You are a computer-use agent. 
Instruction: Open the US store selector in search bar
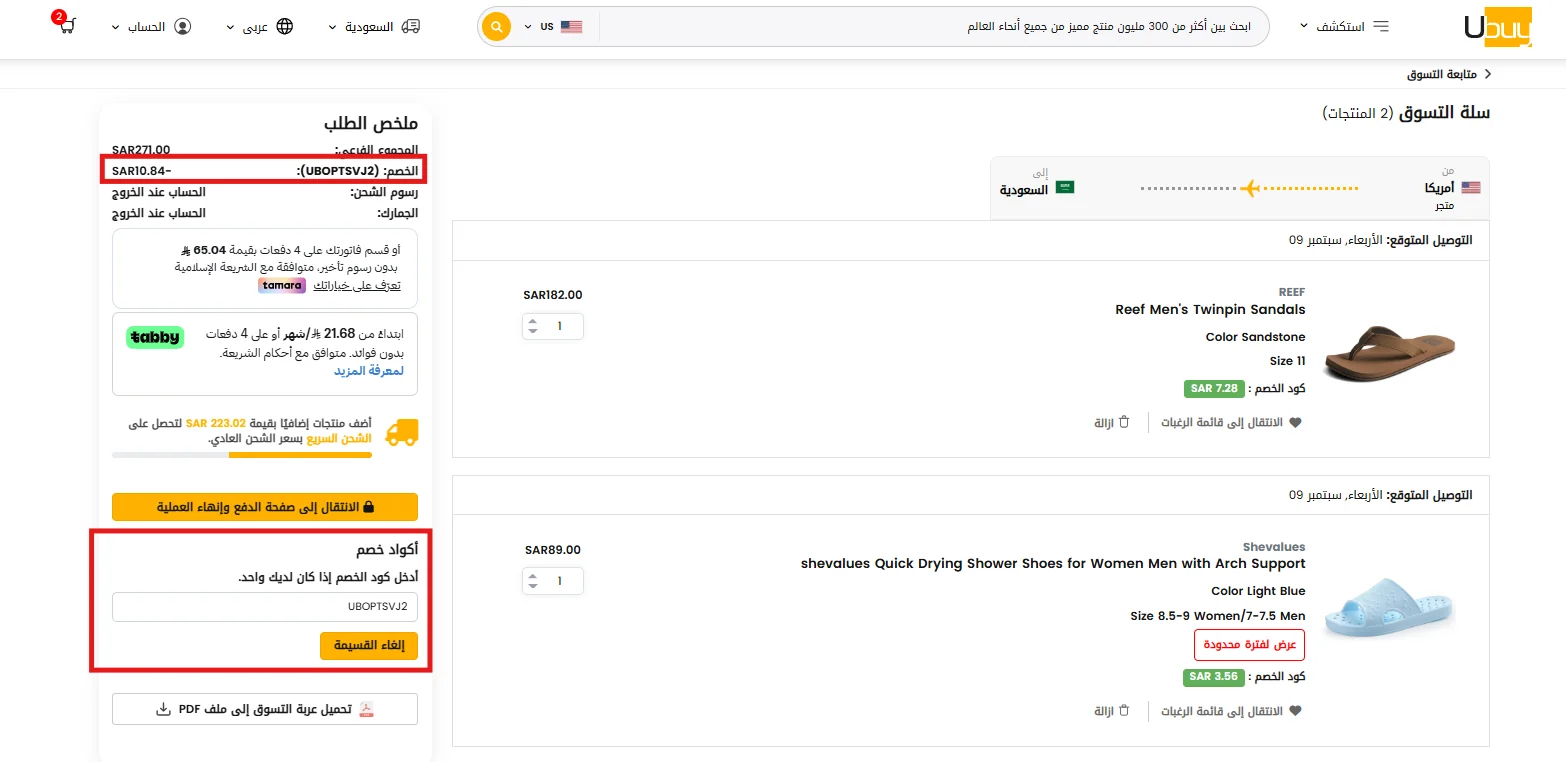553,27
